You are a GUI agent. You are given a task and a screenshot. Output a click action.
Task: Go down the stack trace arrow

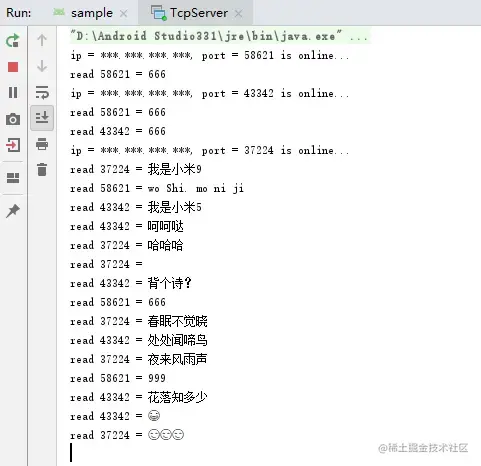42,66
